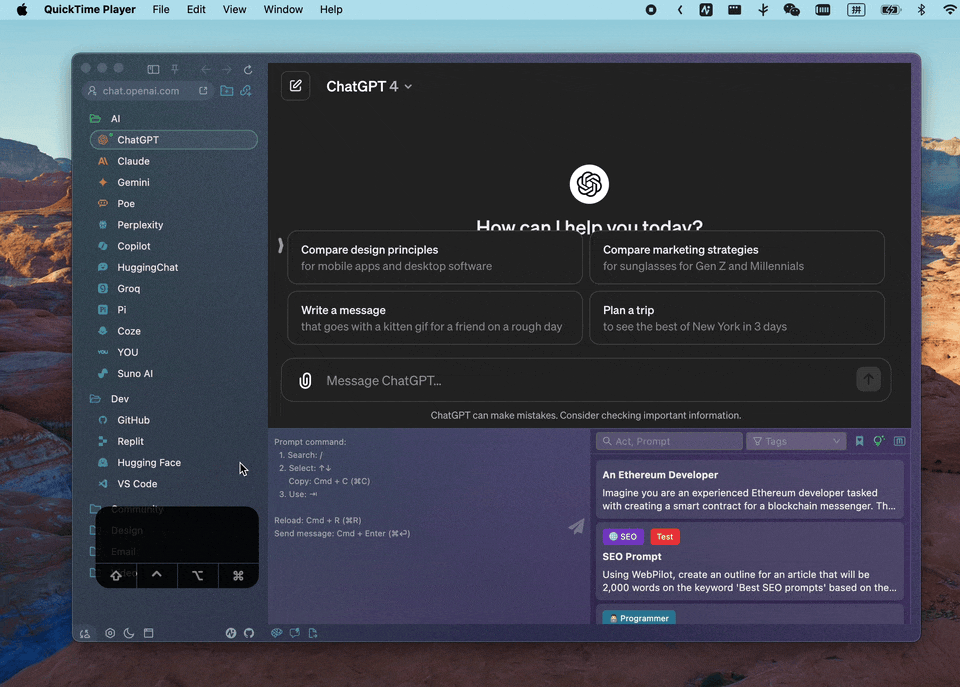This screenshot has width=960, height=687.
Task: Open HuggingChat in the sidebar
Action: tap(174, 267)
